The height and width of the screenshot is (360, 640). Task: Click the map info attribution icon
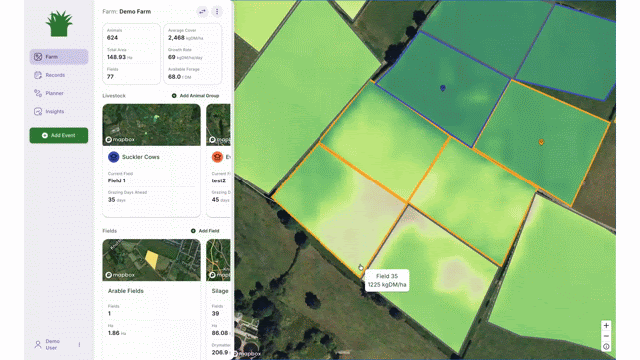click(606, 347)
